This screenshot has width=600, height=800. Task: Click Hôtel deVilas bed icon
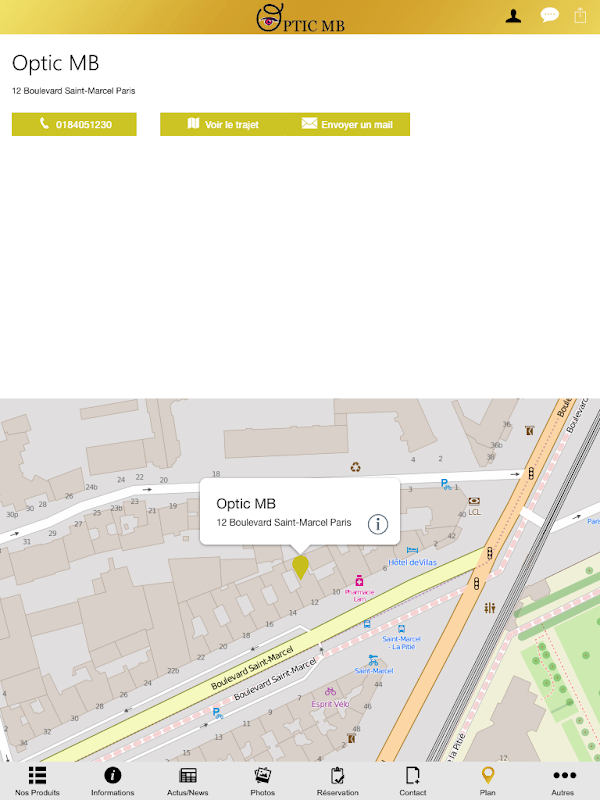coord(412,550)
